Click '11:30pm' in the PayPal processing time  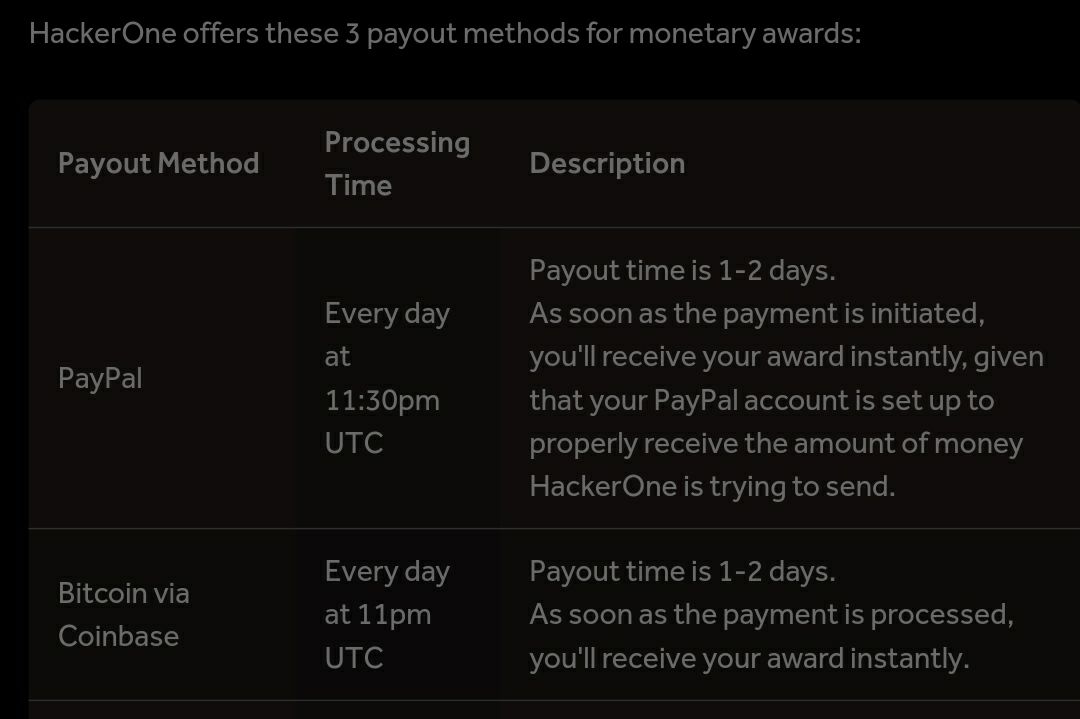382,400
